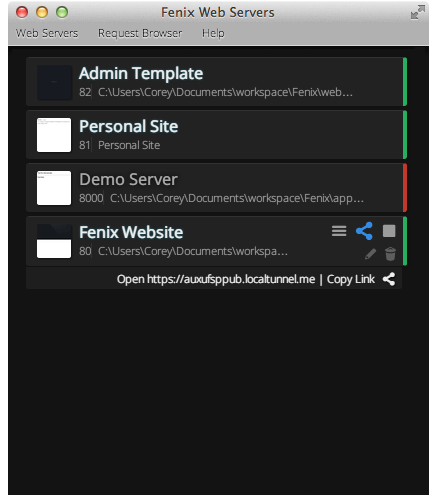Image resolution: width=437 pixels, height=495 pixels.
Task: Click port number 8000 on Demo Server
Action: click(91, 198)
